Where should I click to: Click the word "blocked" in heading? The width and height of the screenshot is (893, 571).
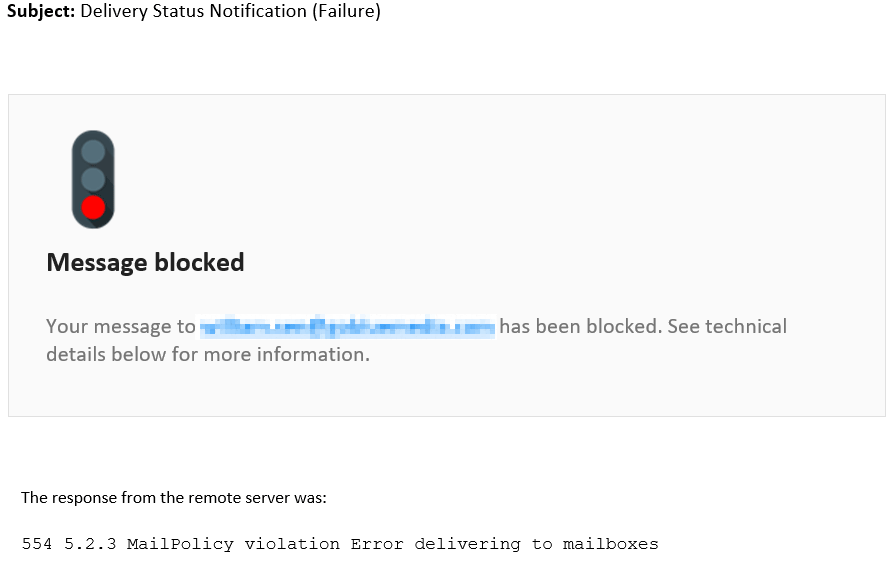(199, 262)
